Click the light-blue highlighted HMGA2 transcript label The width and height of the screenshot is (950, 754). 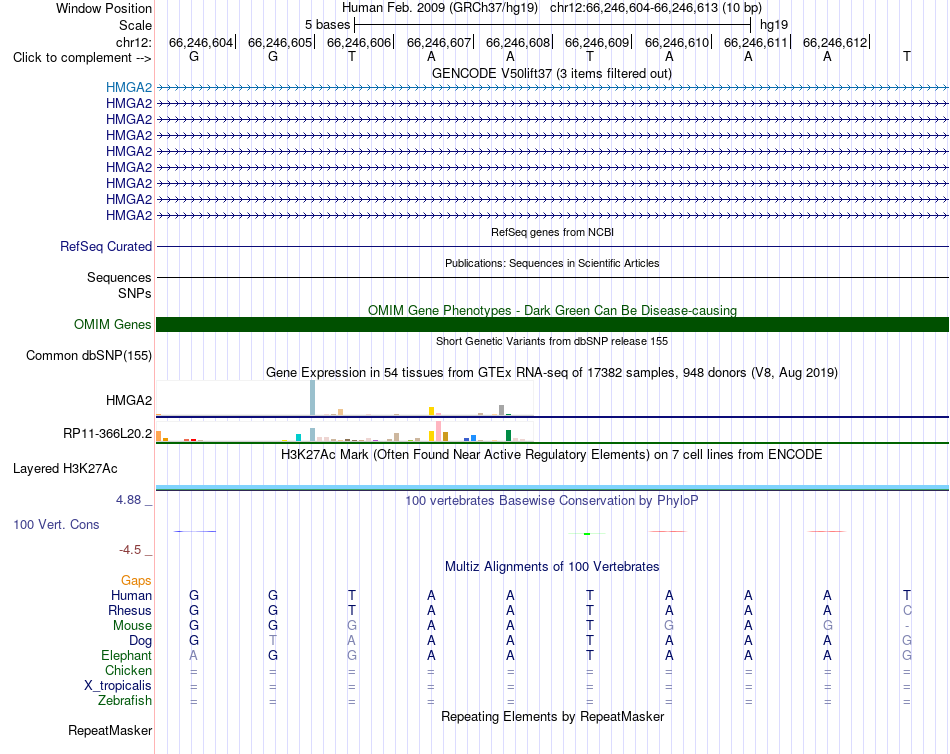click(128, 88)
